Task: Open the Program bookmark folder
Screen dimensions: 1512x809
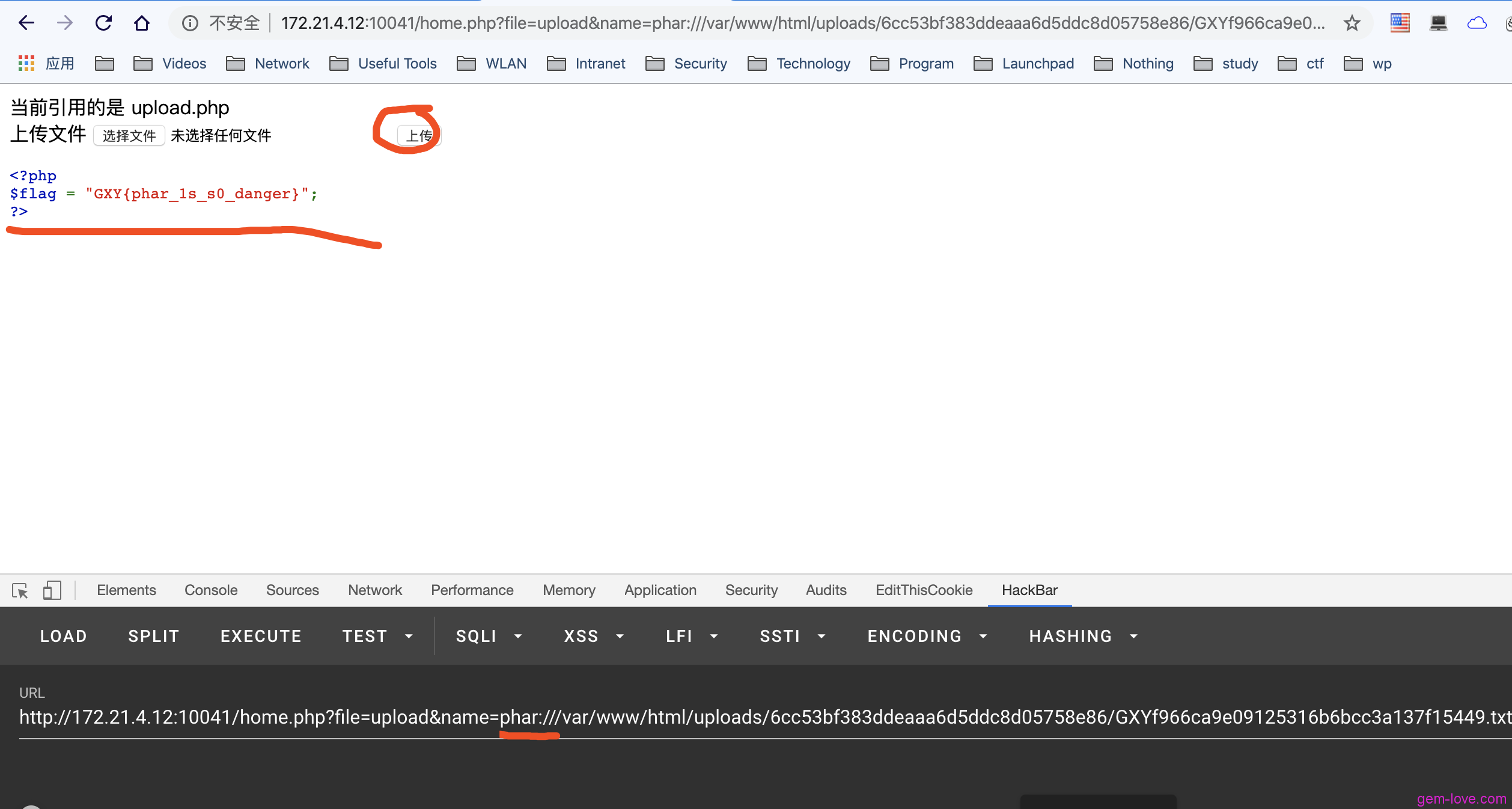Action: pyautogui.click(x=912, y=63)
